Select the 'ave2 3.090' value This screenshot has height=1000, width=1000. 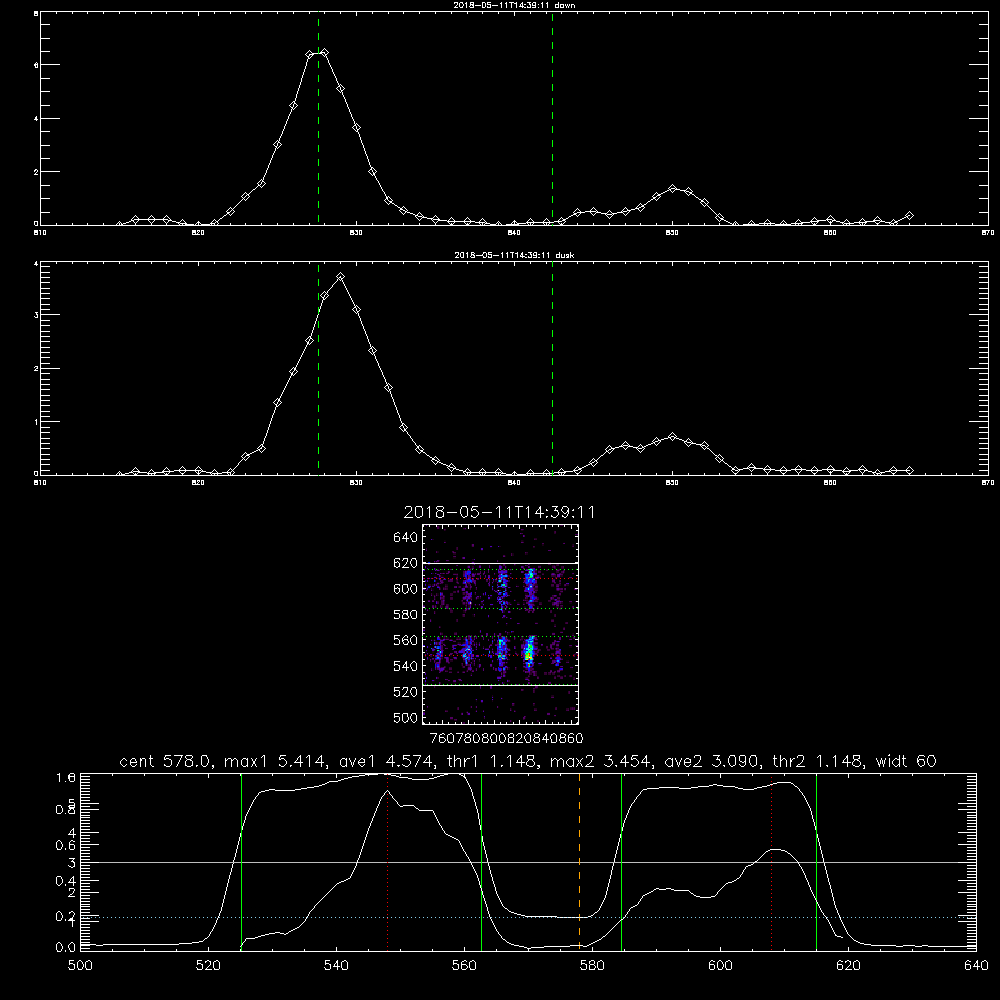[713, 761]
